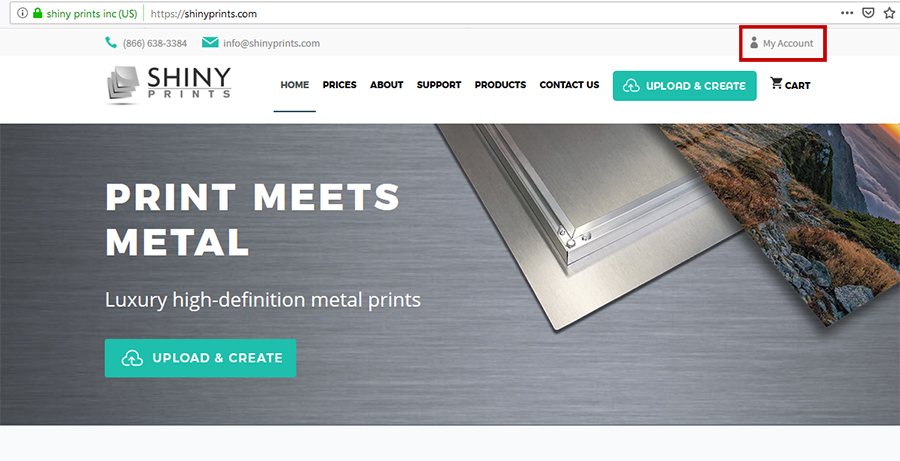Click Upload & Create button in navigation bar
The width and height of the screenshot is (900, 461).
click(x=684, y=86)
